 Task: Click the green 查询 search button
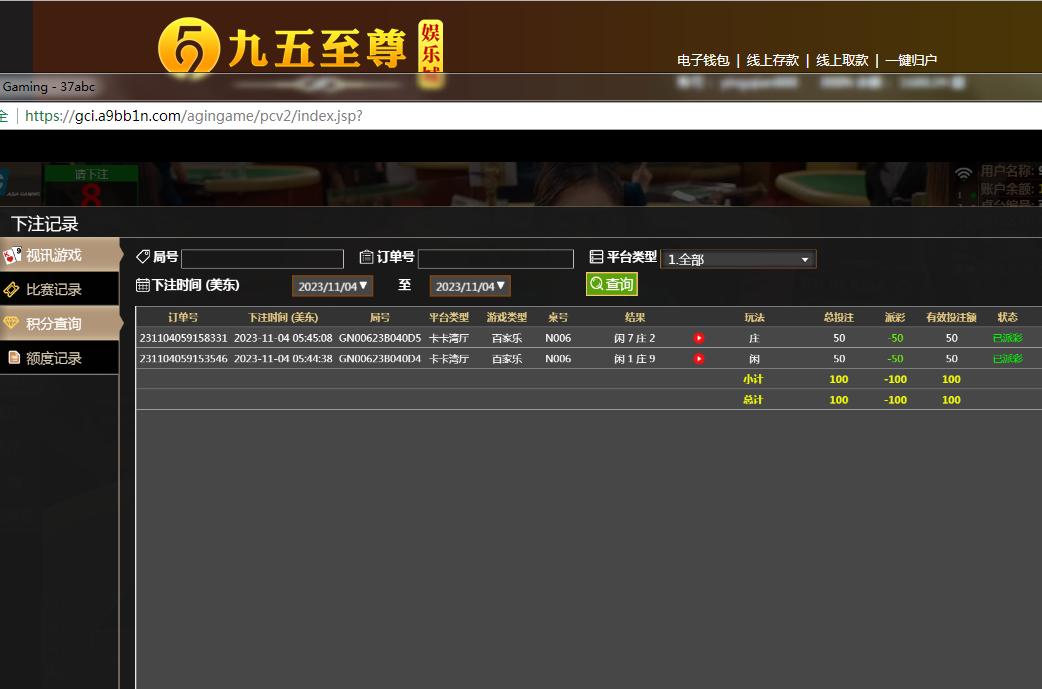pyautogui.click(x=612, y=284)
